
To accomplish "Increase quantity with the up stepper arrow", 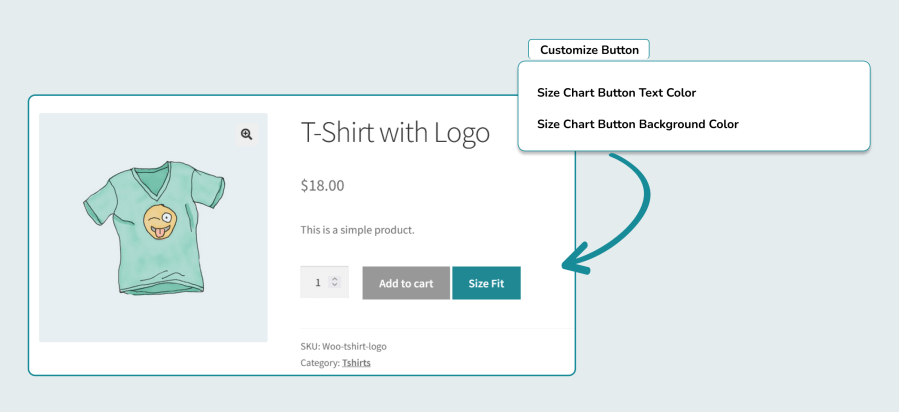I will click(x=335, y=279).
